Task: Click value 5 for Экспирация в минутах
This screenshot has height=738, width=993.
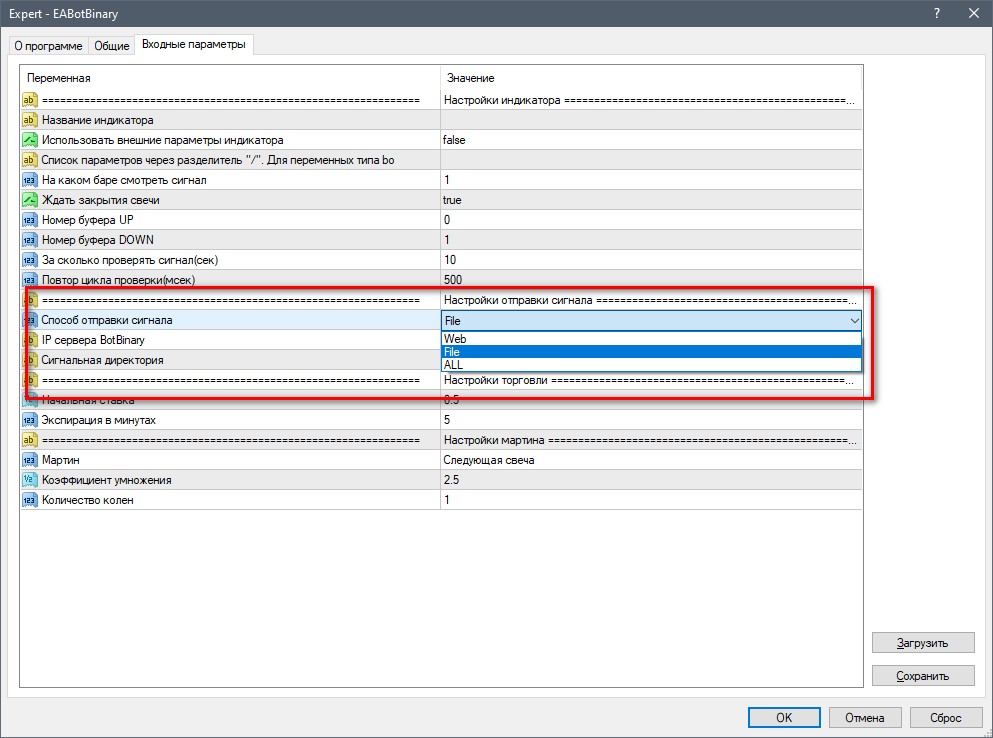Action: (x=447, y=420)
